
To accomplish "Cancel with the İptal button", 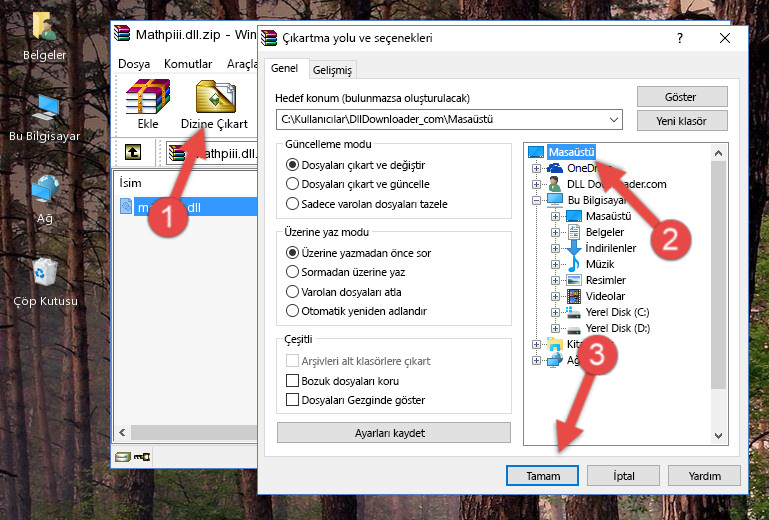I will pyautogui.click(x=623, y=476).
